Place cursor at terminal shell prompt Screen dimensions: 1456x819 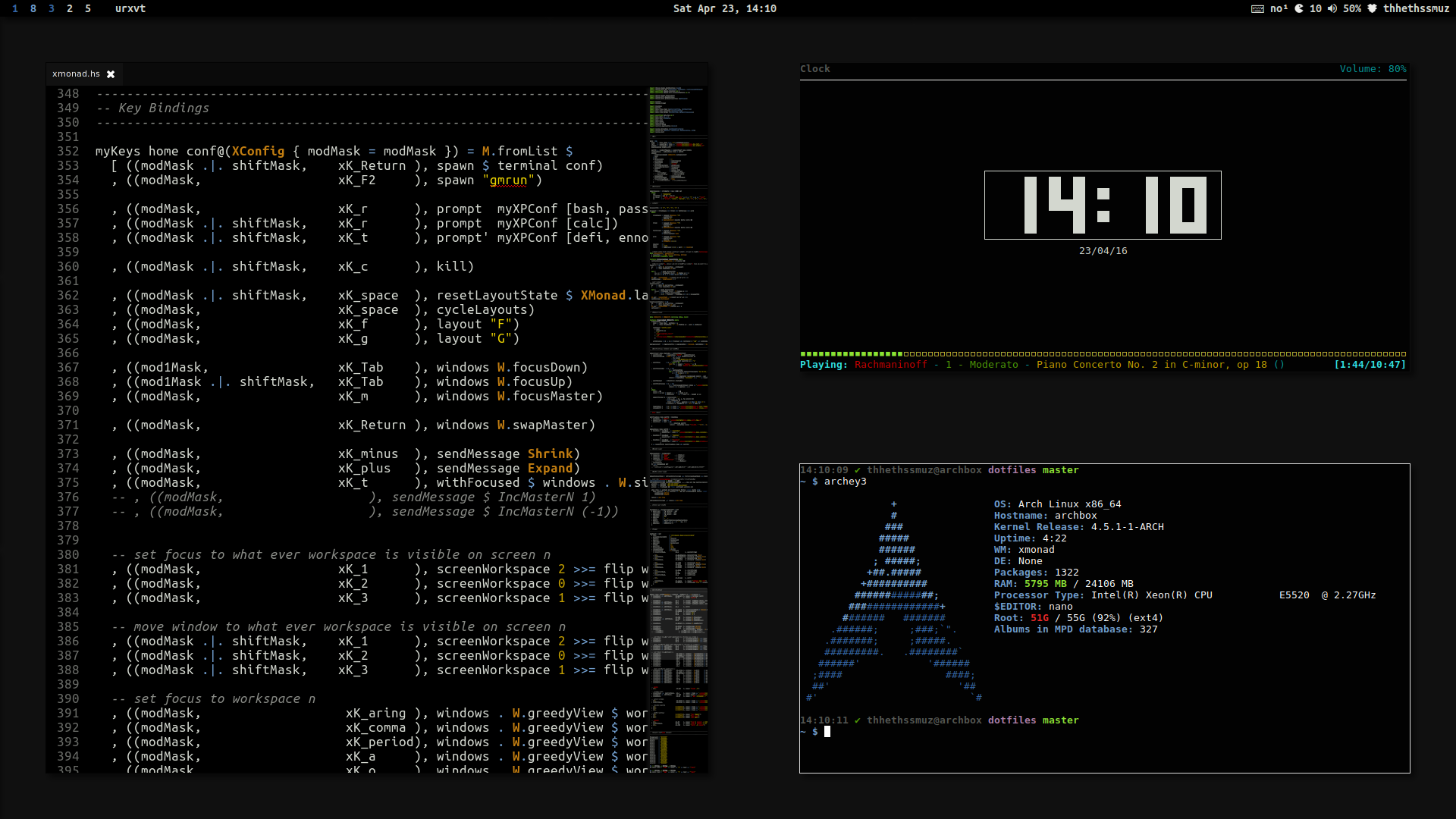click(x=827, y=732)
